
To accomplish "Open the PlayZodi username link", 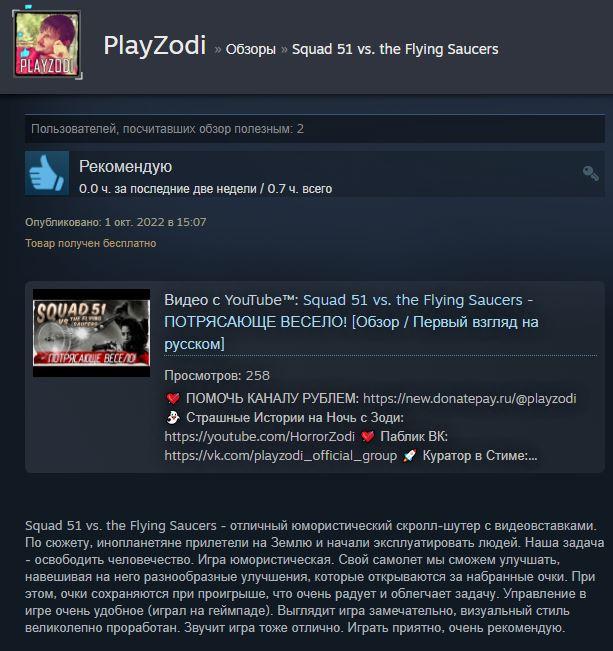I will click(154, 45).
